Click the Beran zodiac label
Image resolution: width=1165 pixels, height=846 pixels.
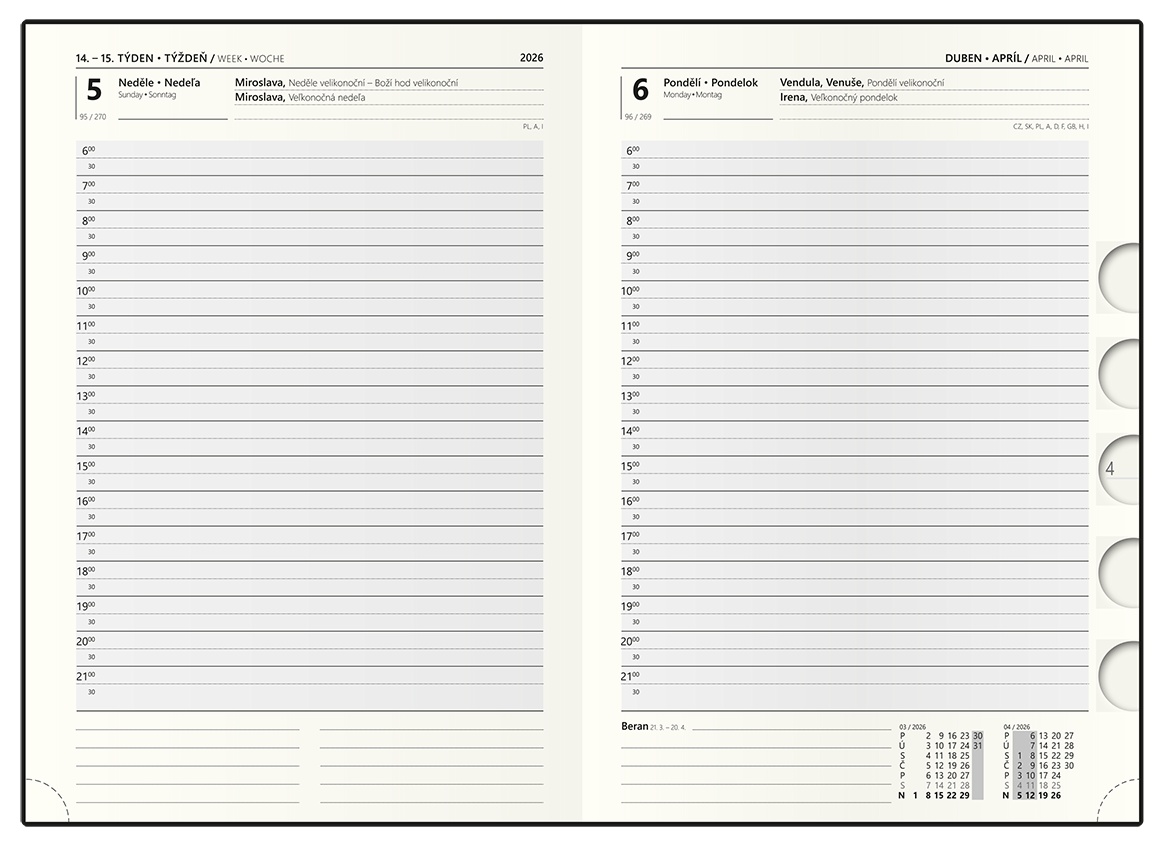[634, 726]
